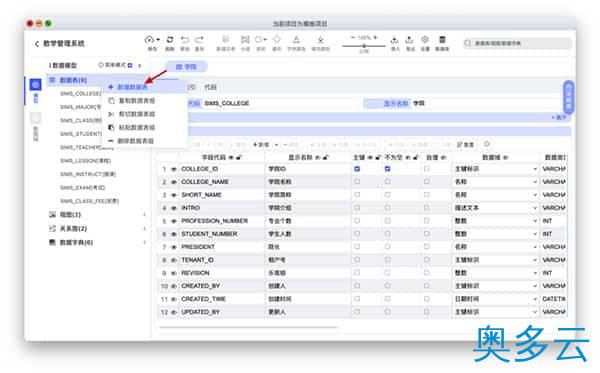The width and height of the screenshot is (600, 373).
Task: Click the 数据表 list icon in the tree
Action: pyautogui.click(x=52, y=80)
